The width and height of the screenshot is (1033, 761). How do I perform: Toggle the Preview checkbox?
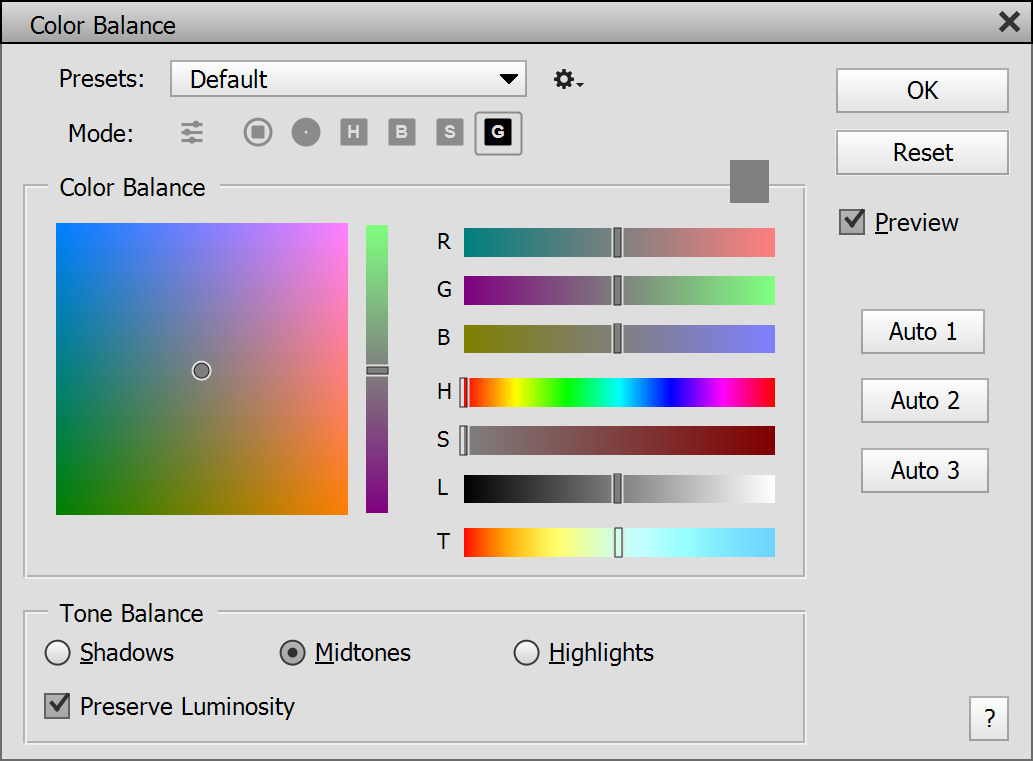[x=852, y=222]
